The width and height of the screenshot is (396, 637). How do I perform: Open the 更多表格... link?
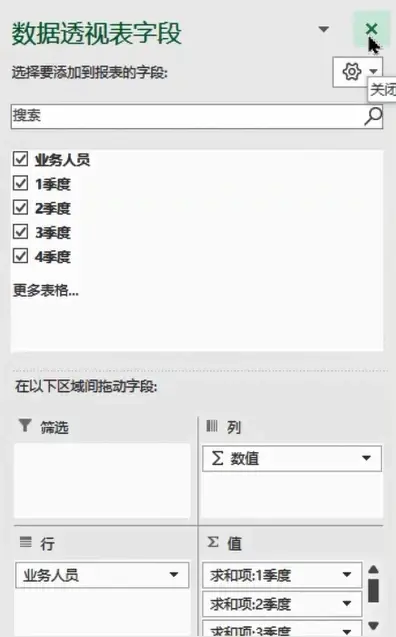click(46, 290)
